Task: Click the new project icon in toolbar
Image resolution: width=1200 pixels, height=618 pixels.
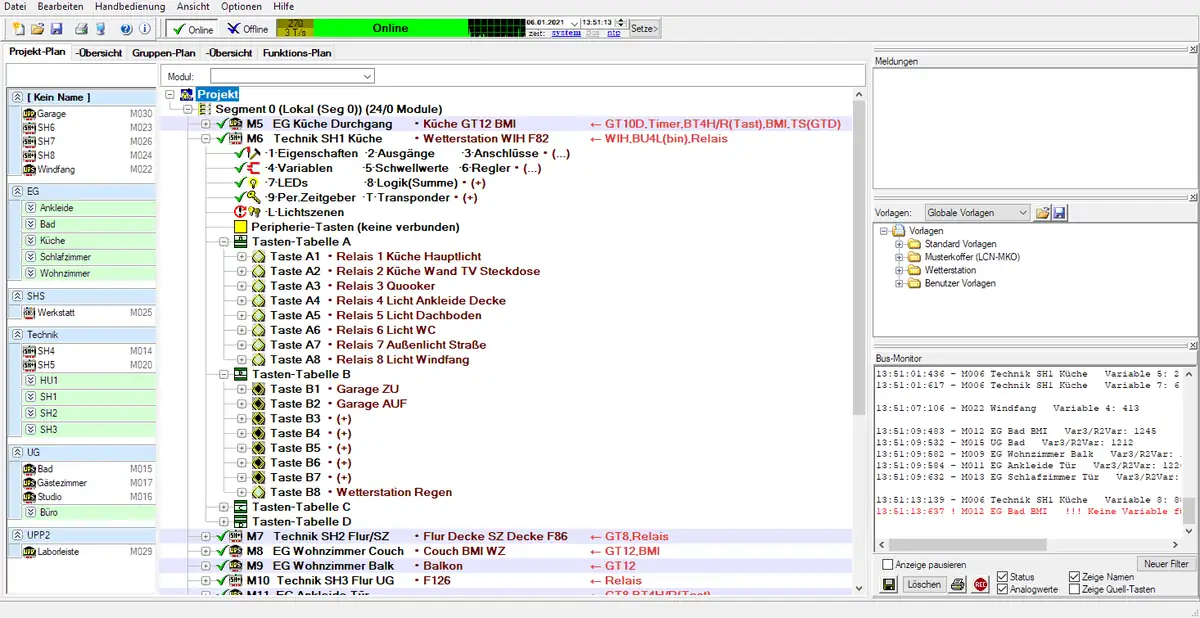Action: 18,29
